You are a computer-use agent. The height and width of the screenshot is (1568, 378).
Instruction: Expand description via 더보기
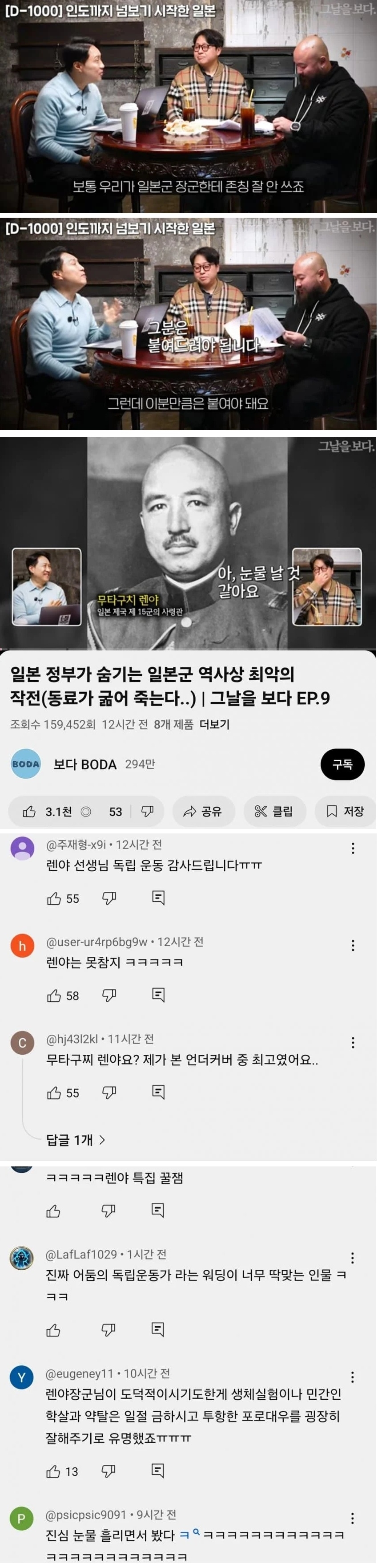214,724
